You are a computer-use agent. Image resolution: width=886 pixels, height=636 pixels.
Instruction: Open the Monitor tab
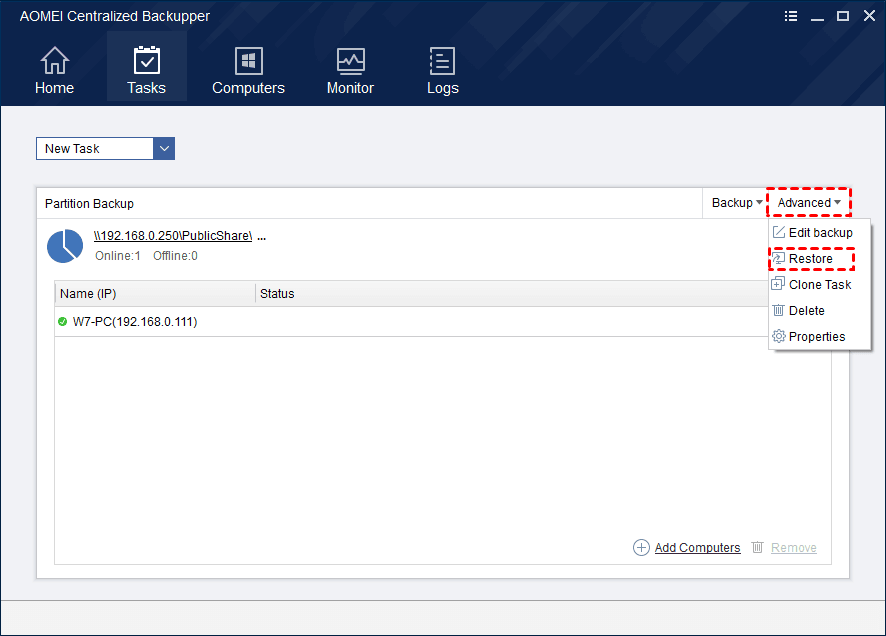point(350,70)
